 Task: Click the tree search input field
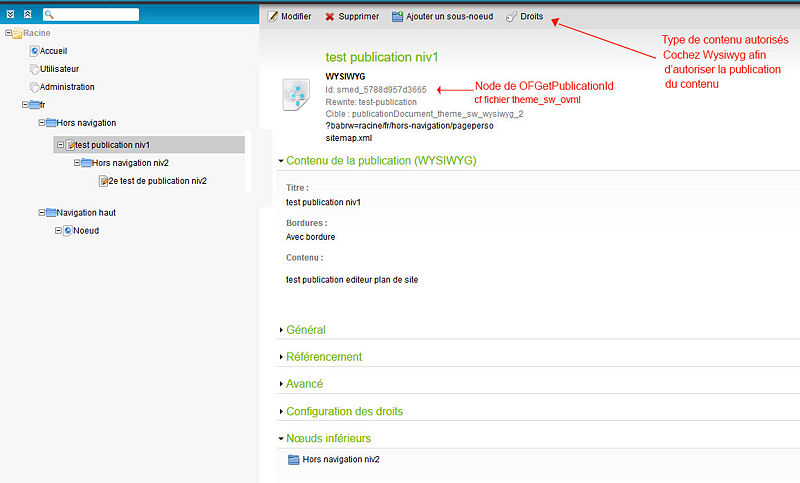[x=95, y=15]
